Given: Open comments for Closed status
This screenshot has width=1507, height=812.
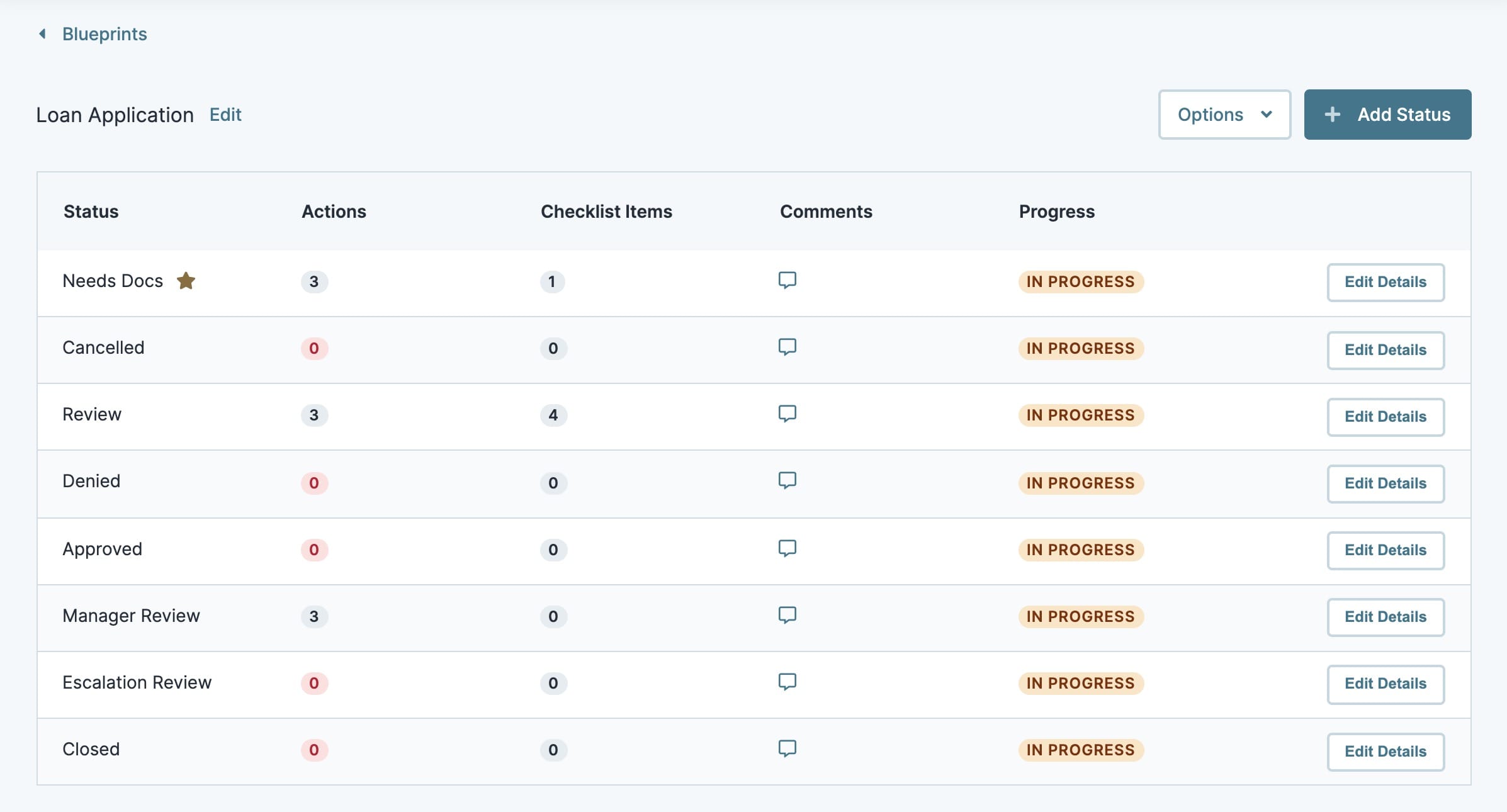Looking at the screenshot, I should 787,748.
